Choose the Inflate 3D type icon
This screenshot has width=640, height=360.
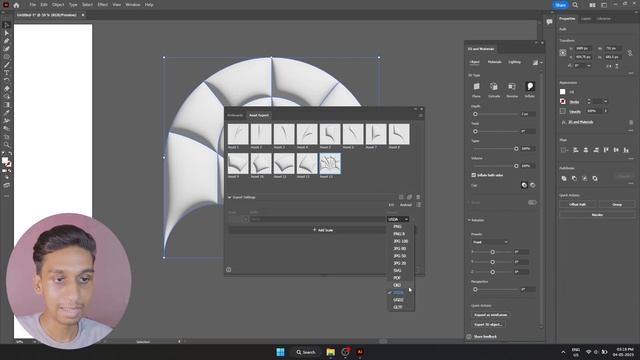pos(530,87)
